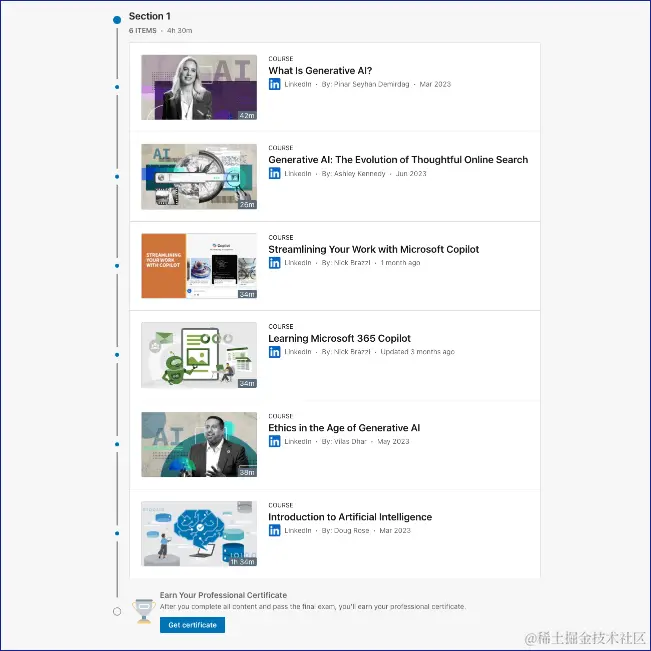Click By: Nick Brazzi under Streamlining Your Work
The height and width of the screenshot is (651, 651).
(x=346, y=263)
